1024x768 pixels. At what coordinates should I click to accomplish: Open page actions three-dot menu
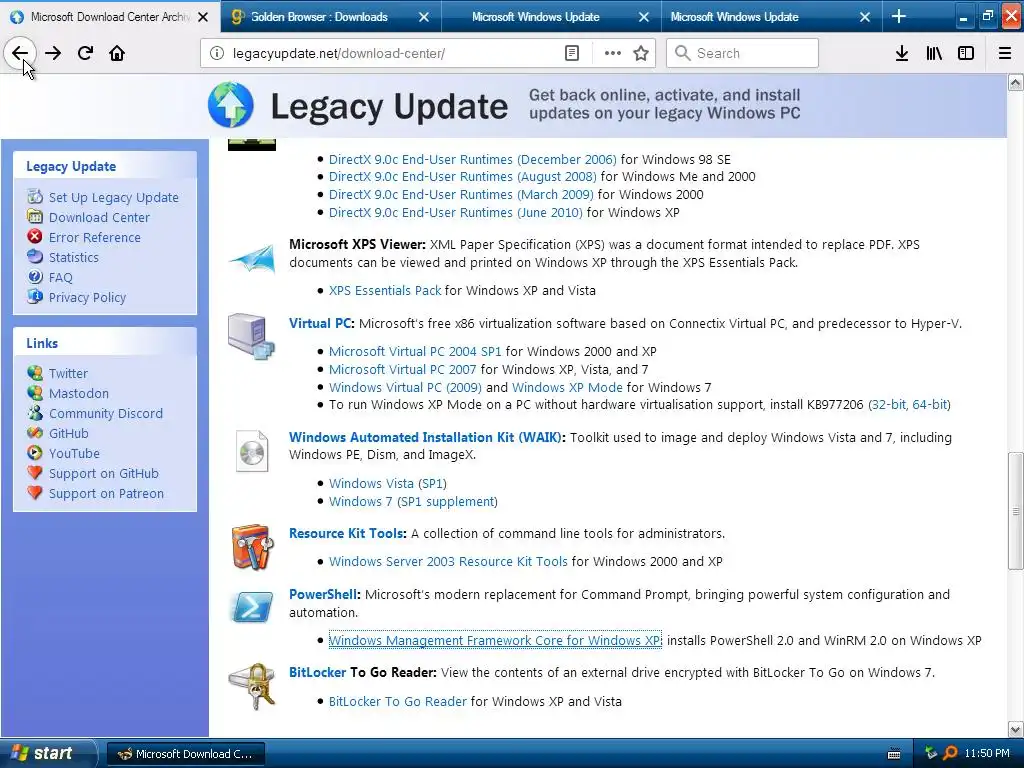click(613, 54)
